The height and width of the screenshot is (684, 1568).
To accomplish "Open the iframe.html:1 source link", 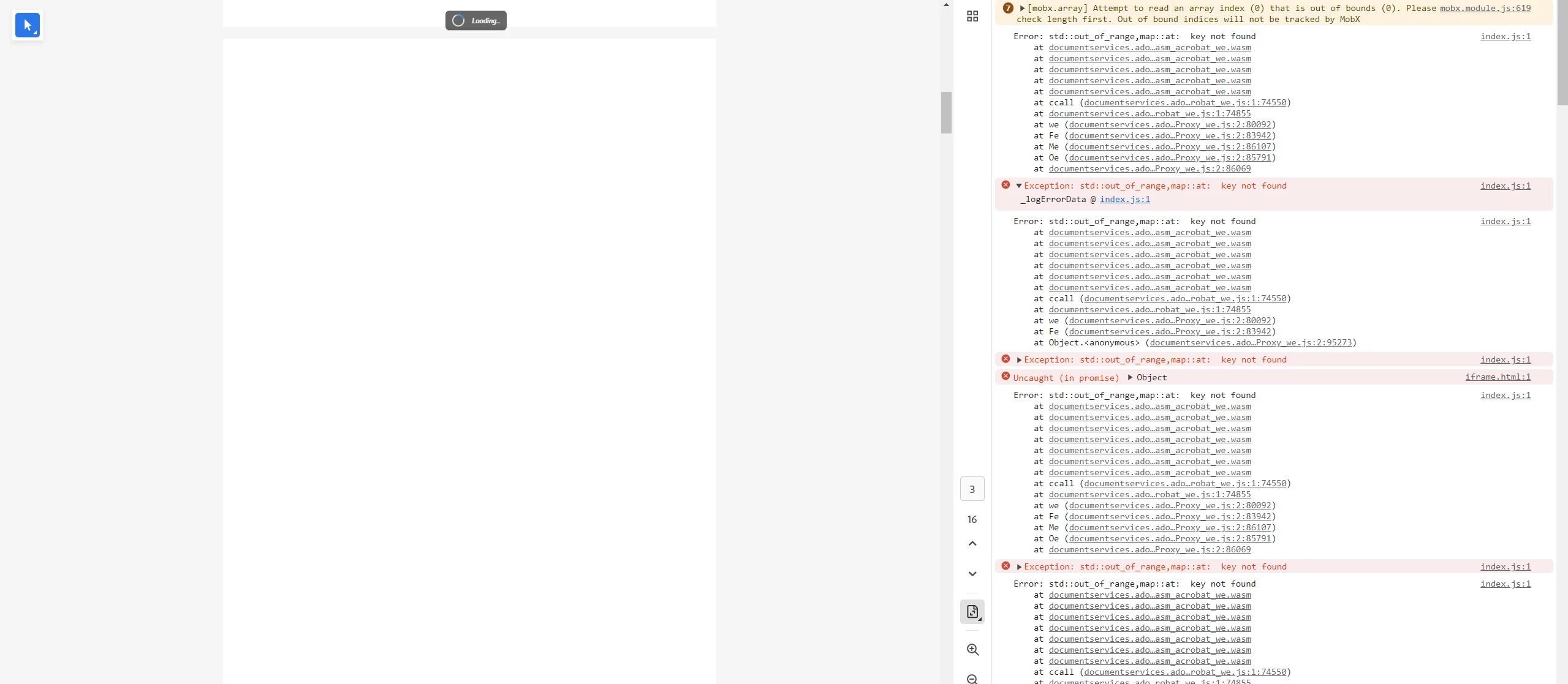I will 1498,377.
